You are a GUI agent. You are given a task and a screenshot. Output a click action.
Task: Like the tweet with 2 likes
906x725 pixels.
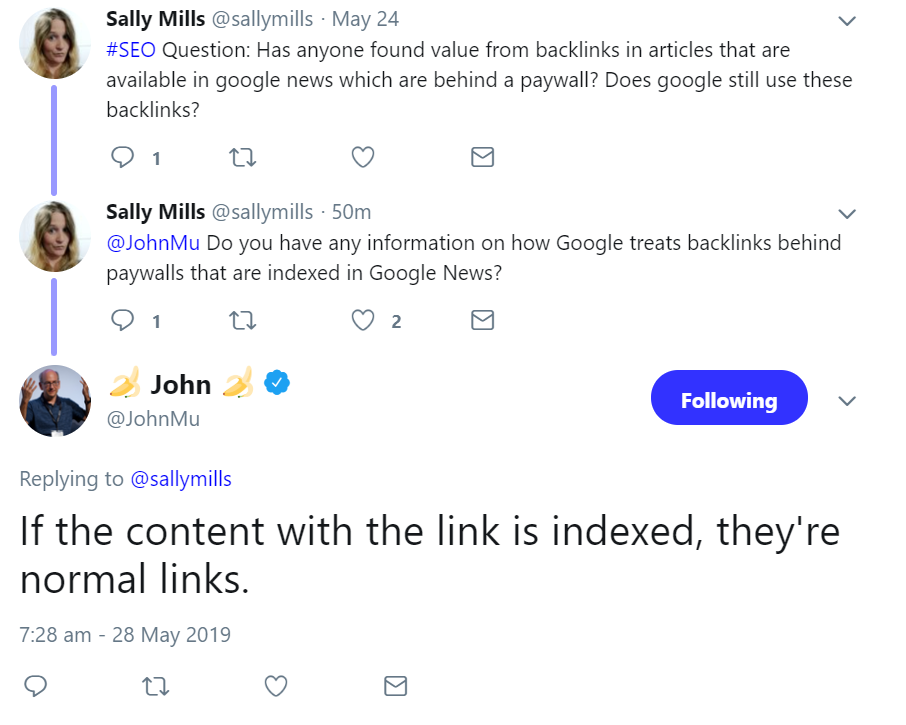[362, 320]
